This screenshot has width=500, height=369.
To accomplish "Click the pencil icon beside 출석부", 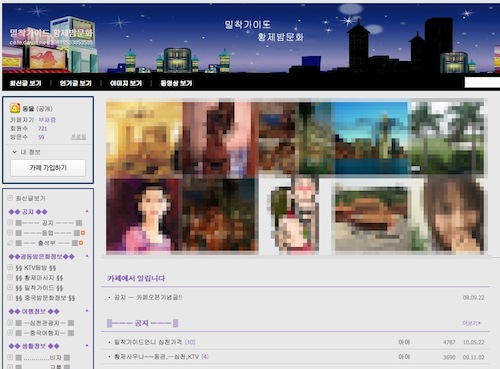I will click(10, 243).
